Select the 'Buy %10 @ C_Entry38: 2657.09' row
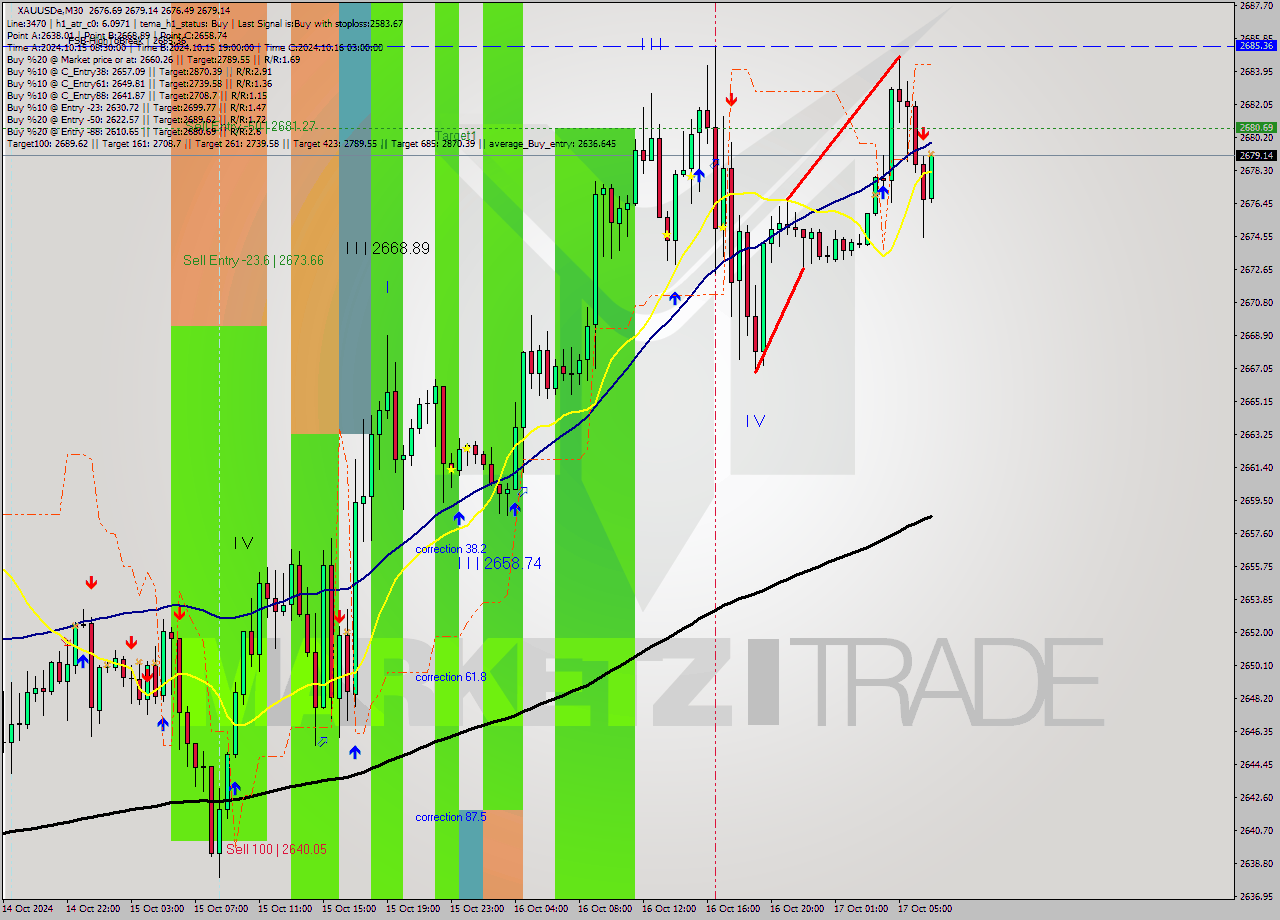The height and width of the screenshot is (920, 1280). coord(139,71)
